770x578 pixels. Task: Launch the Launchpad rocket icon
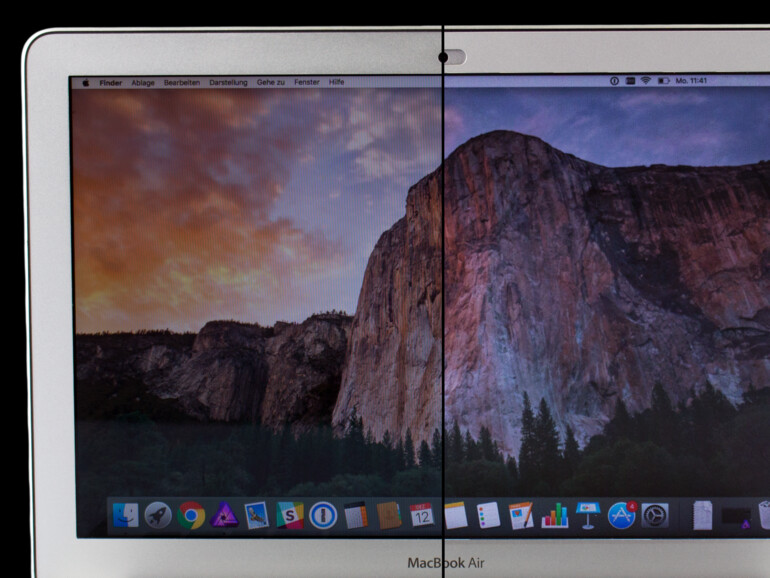coord(158,515)
